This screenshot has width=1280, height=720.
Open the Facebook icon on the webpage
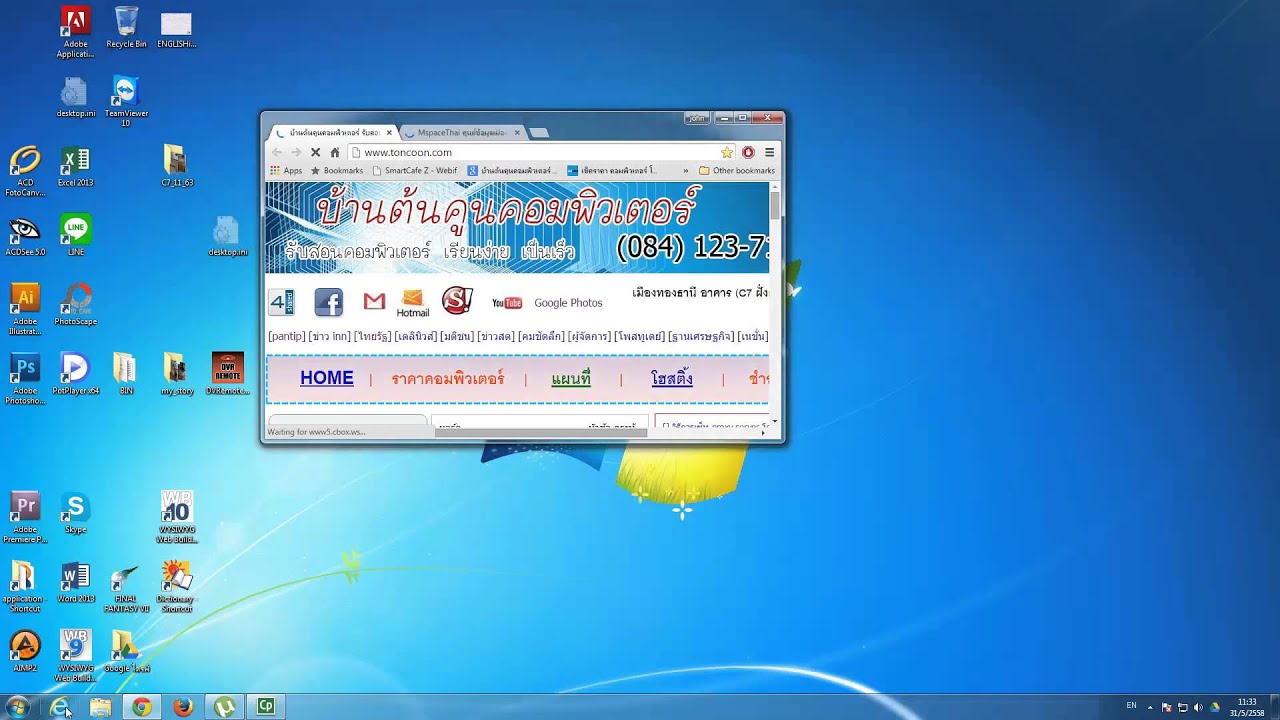coord(328,302)
